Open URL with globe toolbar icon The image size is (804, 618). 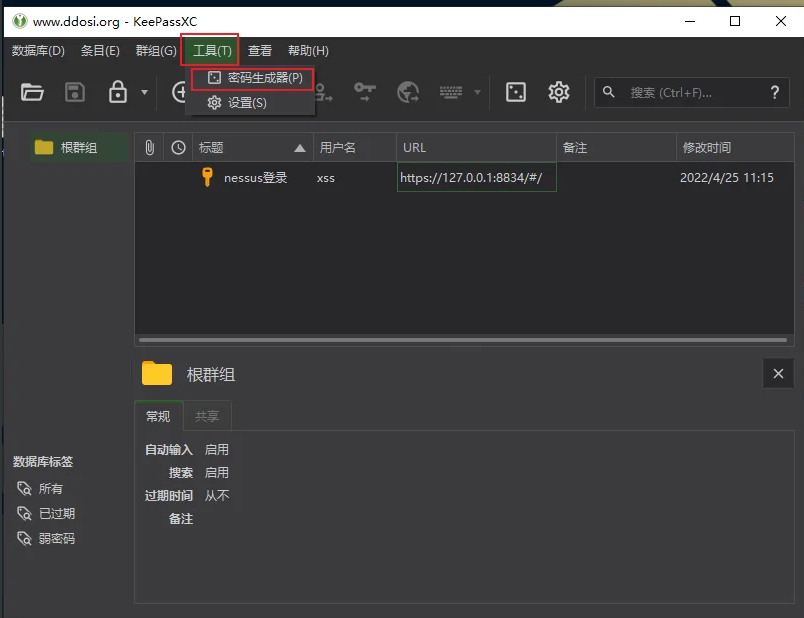(408, 92)
